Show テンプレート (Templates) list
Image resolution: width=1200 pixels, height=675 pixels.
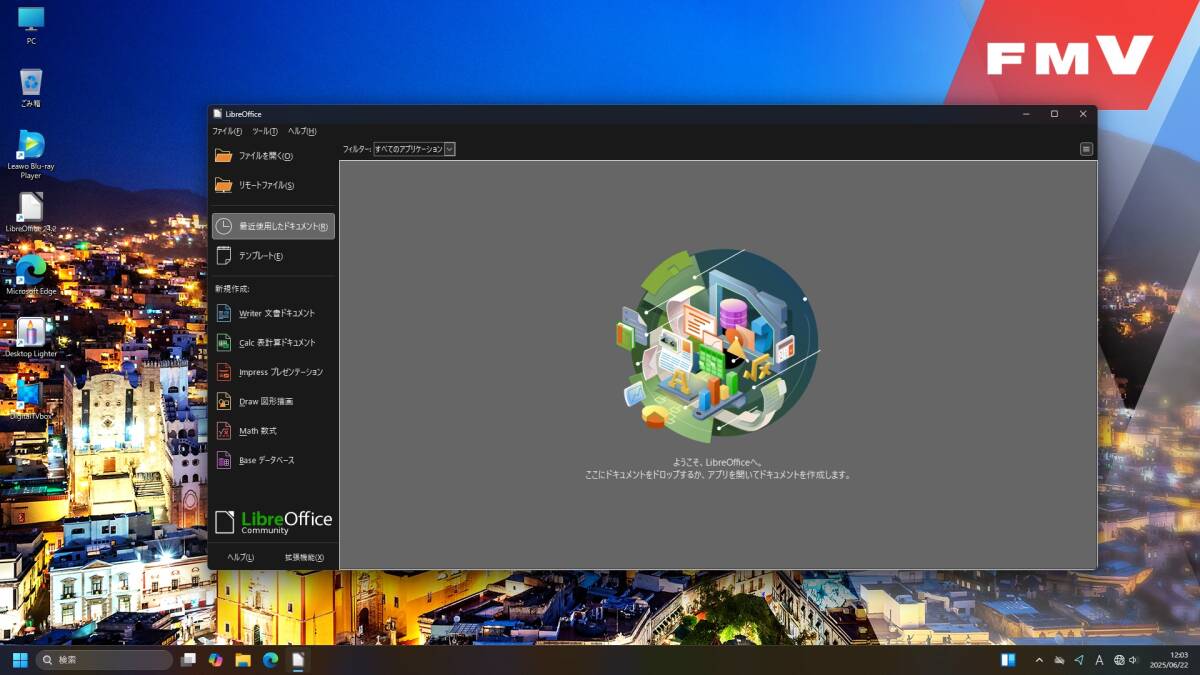point(273,256)
